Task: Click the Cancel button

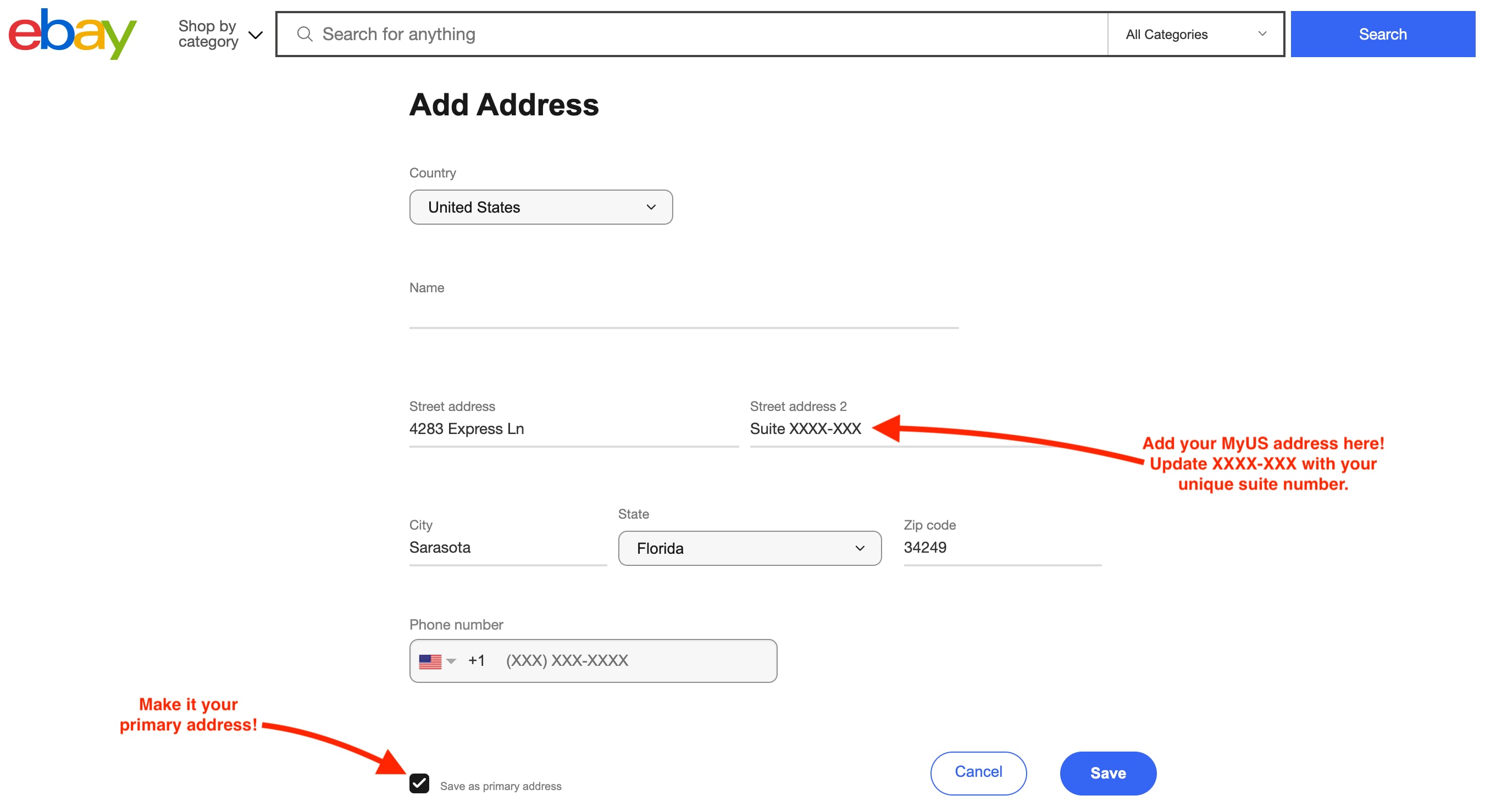Action: [978, 772]
